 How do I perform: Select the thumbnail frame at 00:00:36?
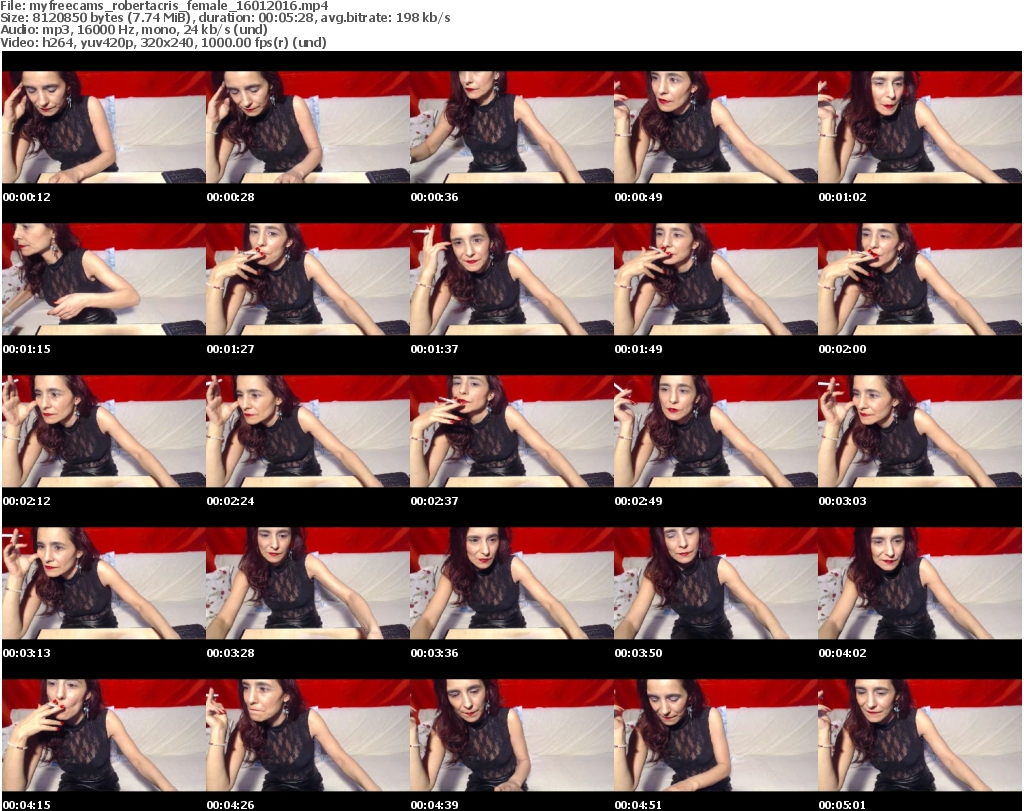(511, 127)
